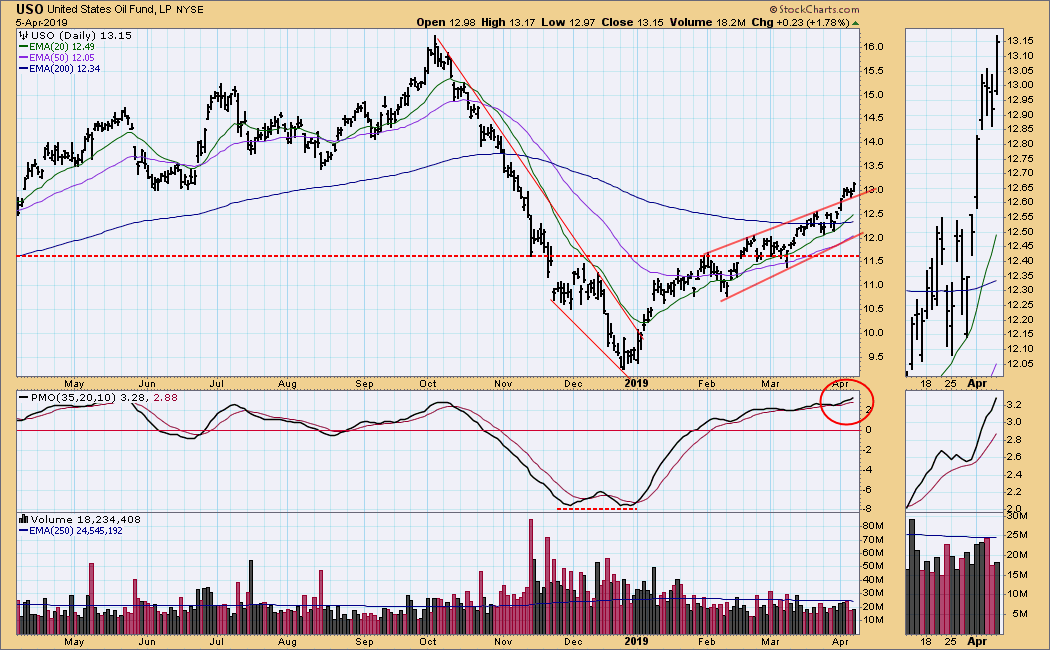This screenshot has width=1050, height=650.
Task: Click the green up-triangle after the Chg value
Action: [856, 23]
